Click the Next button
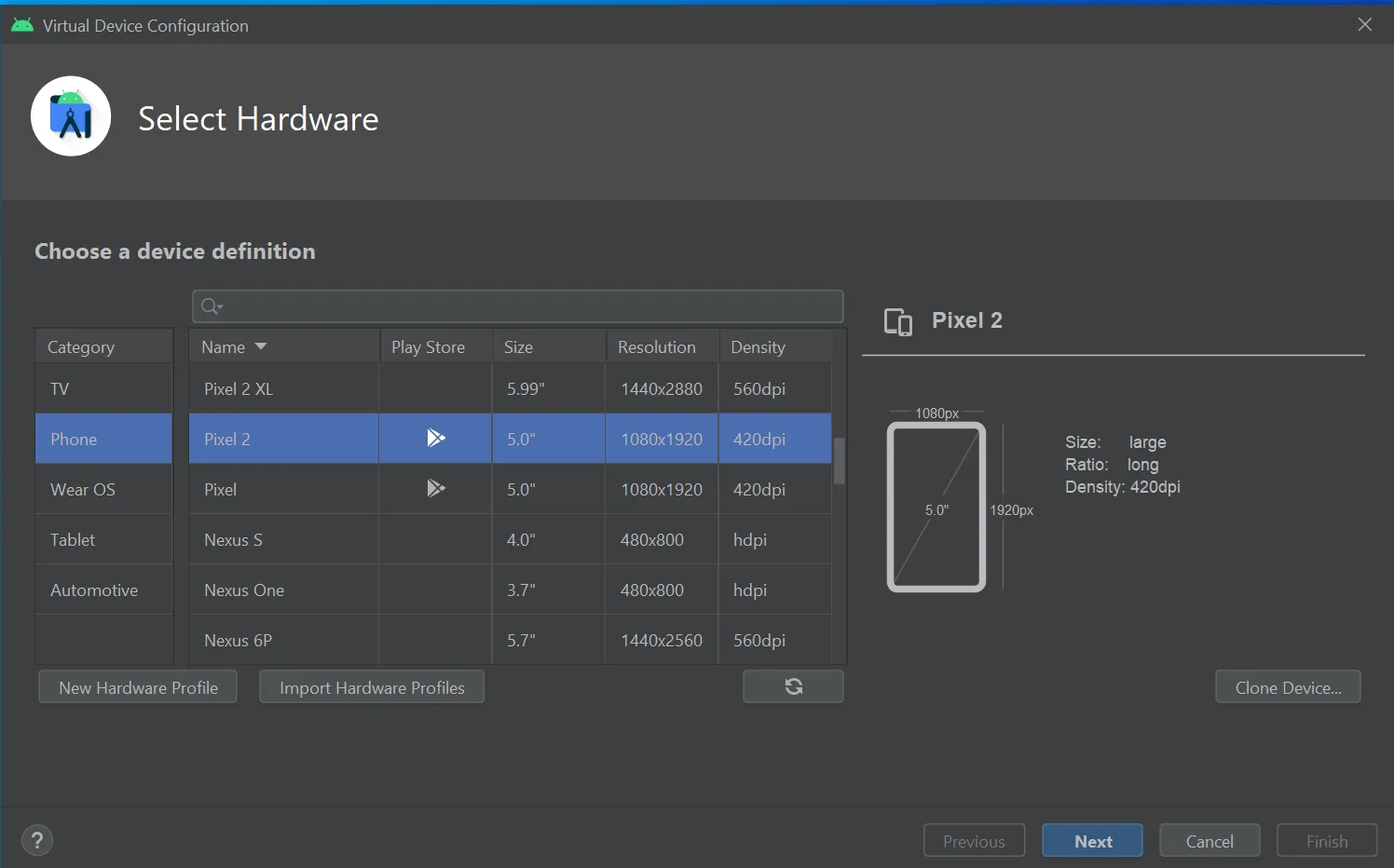1394x868 pixels. click(1092, 841)
